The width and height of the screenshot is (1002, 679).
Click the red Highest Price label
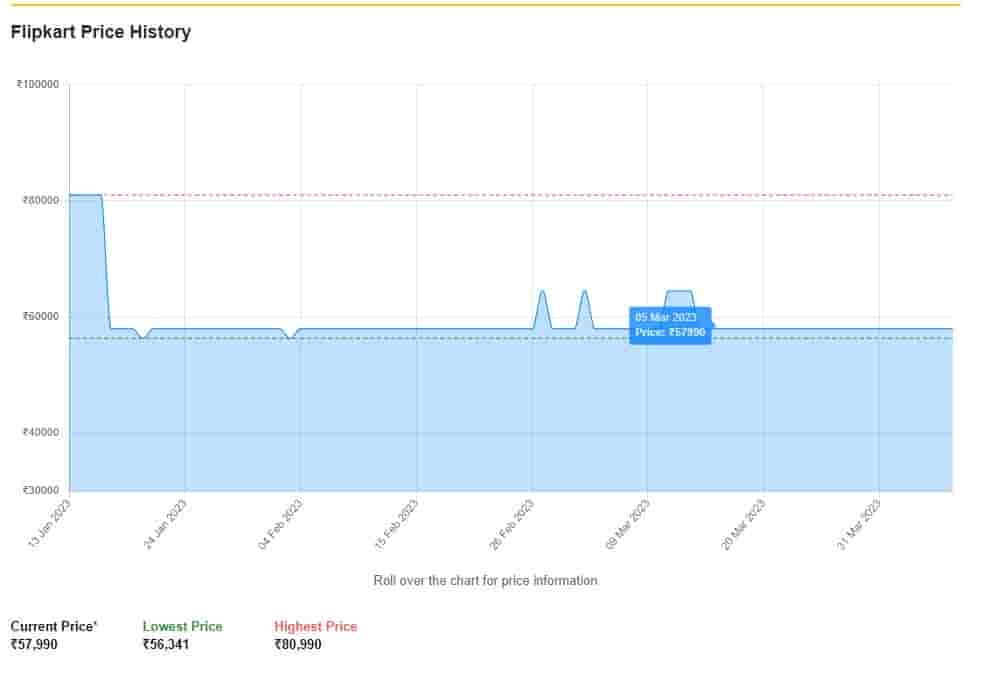coord(315,627)
